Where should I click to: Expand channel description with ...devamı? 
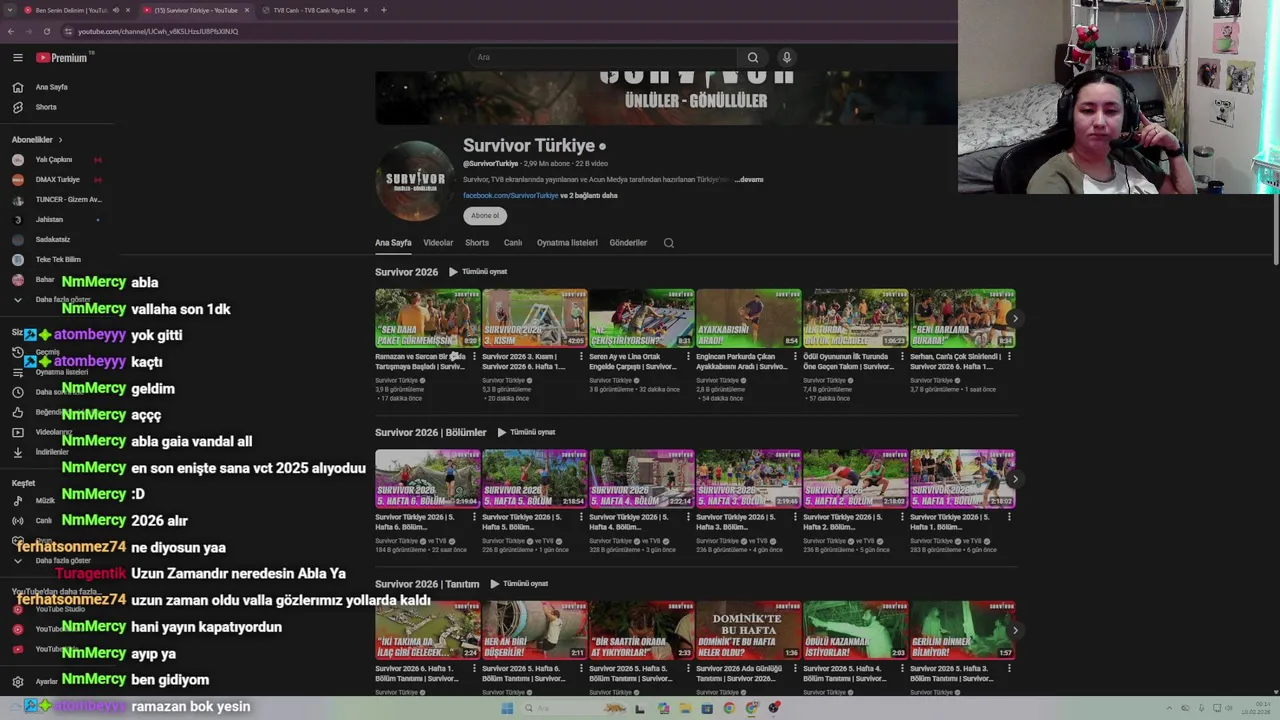pos(749,180)
